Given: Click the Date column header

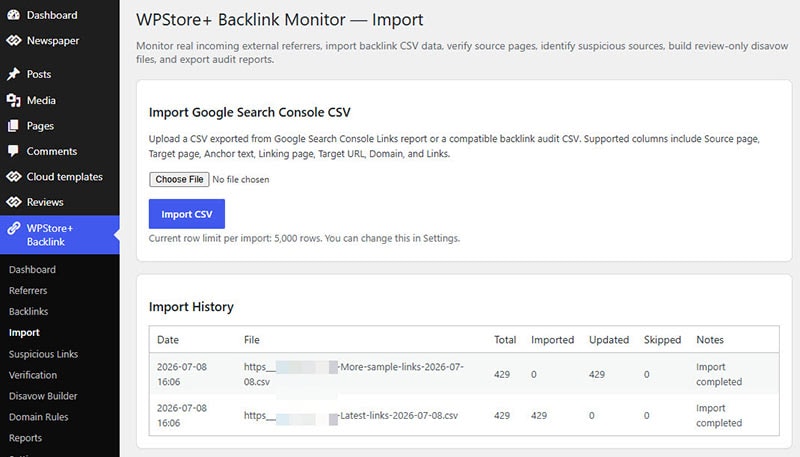Looking at the screenshot, I should pos(168,340).
